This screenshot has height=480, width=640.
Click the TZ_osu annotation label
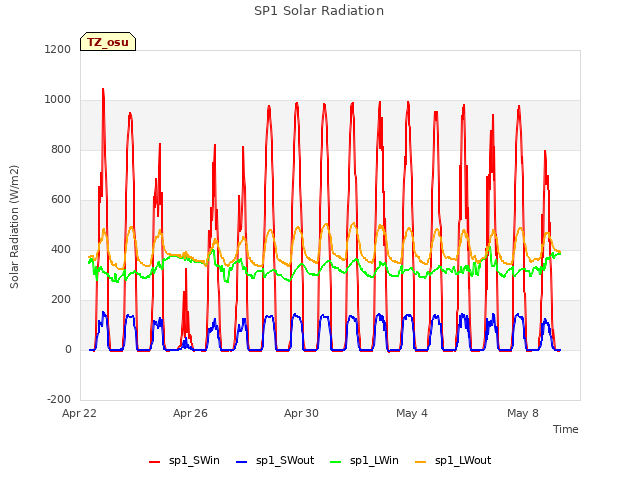108,42
